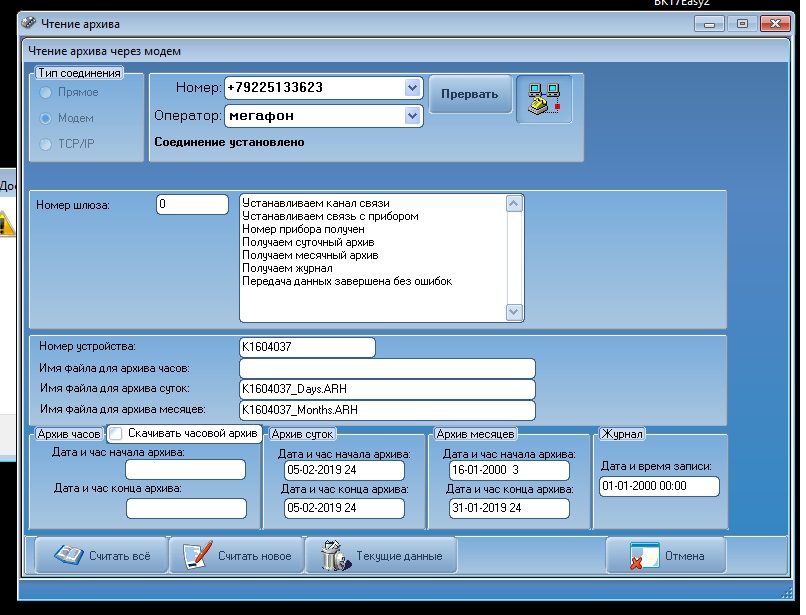Click the empty hourly archive file name field
The image size is (806, 615).
point(388,368)
